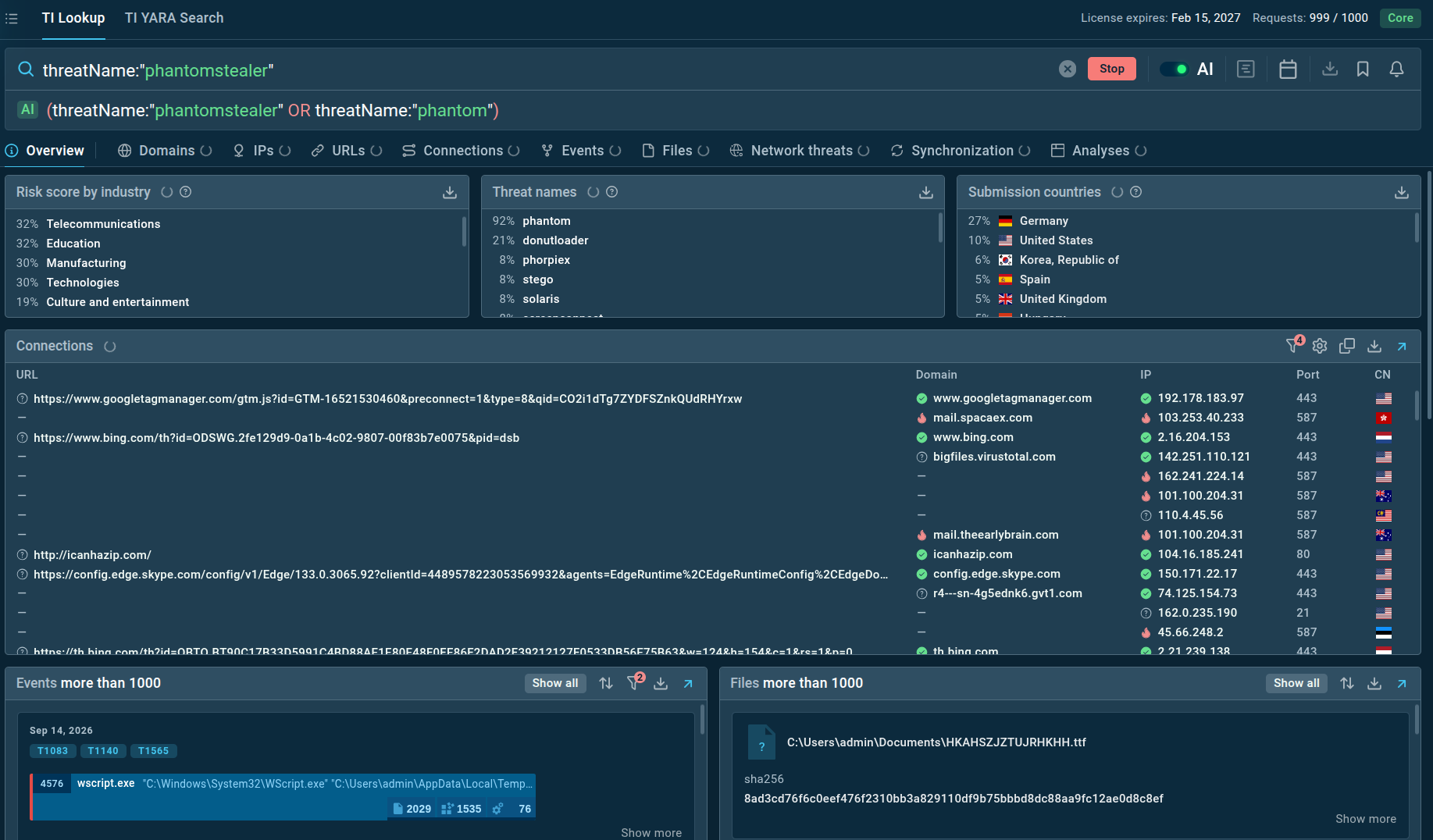The height and width of the screenshot is (840, 1433).
Task: Click Show more in Events card
Action: [651, 833]
